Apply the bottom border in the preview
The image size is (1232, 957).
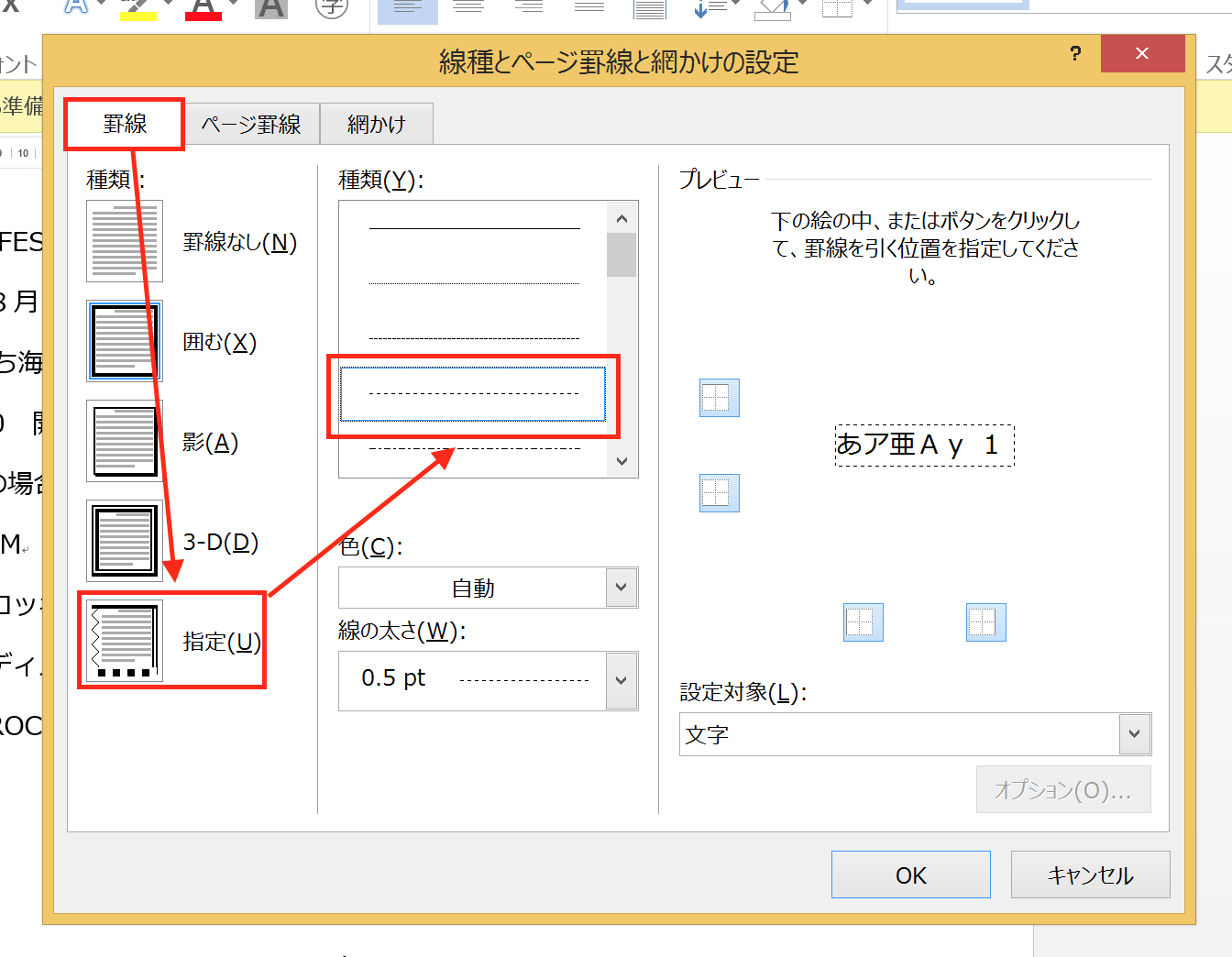[x=719, y=493]
